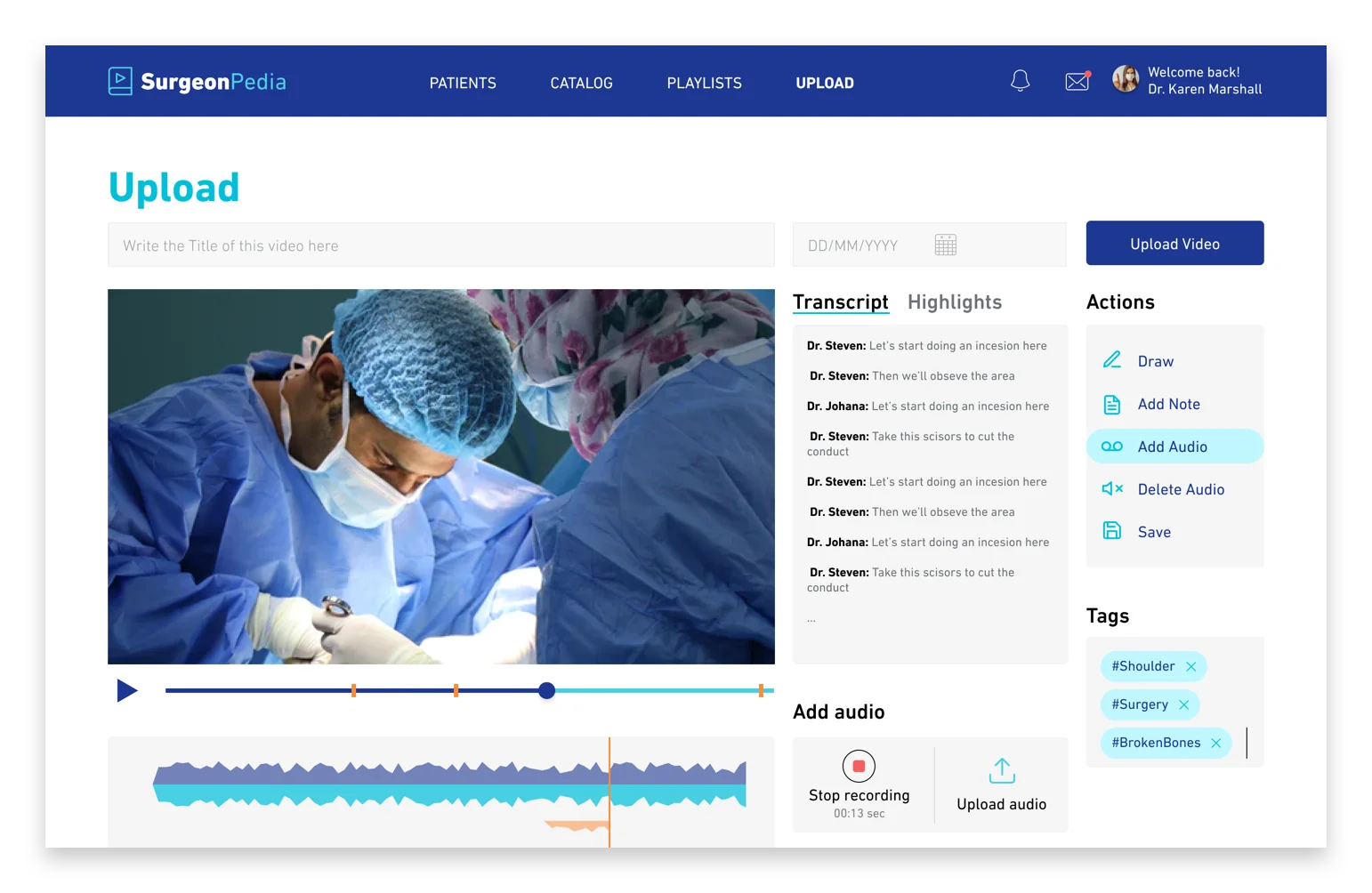The width and height of the screenshot is (1372, 893).
Task: Click the Save floppy disk icon
Action: point(1112,531)
